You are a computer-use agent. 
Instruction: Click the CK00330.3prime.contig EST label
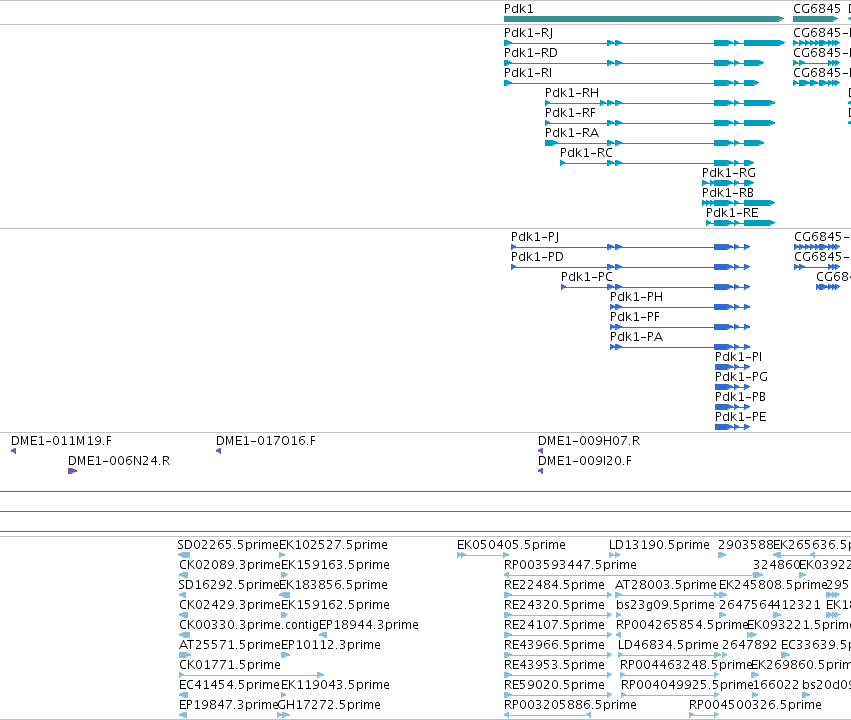249,625
